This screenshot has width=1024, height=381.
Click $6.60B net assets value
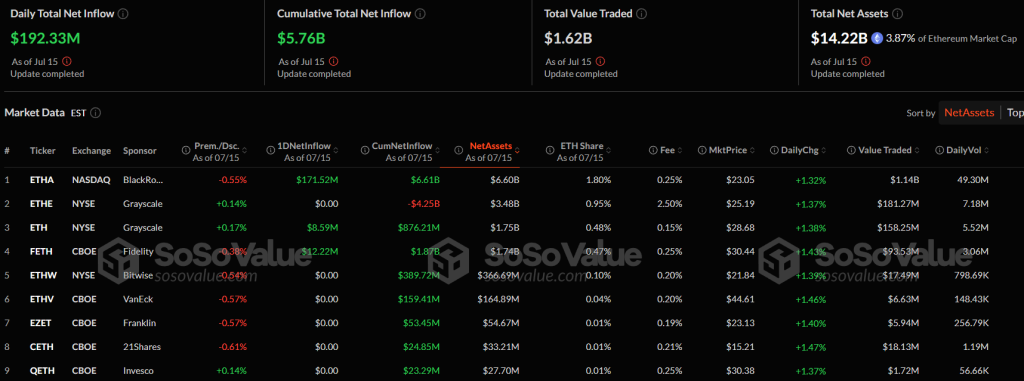[x=504, y=180]
